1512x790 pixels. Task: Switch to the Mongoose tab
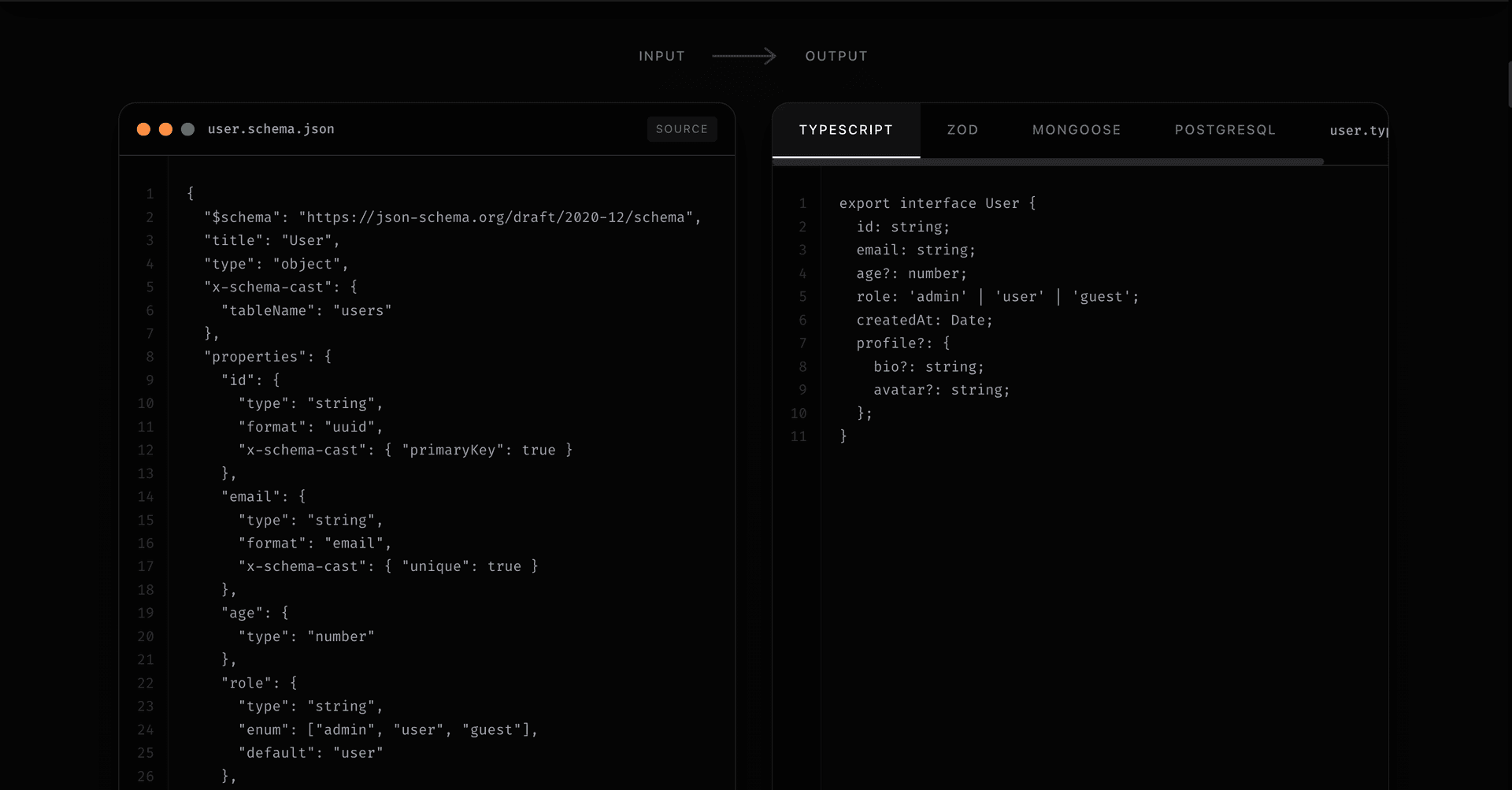(x=1077, y=130)
